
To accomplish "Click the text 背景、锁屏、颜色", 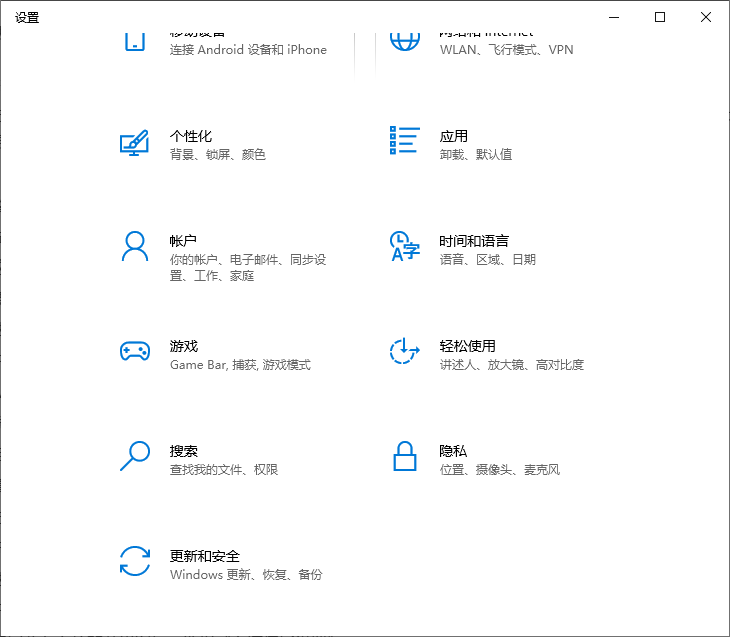I will click(217, 154).
